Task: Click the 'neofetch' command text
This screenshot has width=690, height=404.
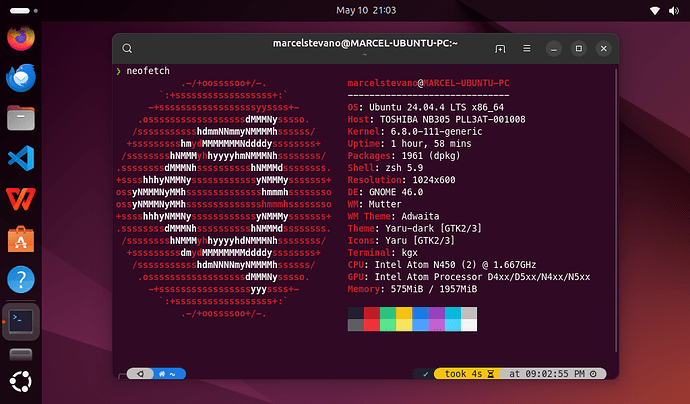Action: (x=148, y=71)
